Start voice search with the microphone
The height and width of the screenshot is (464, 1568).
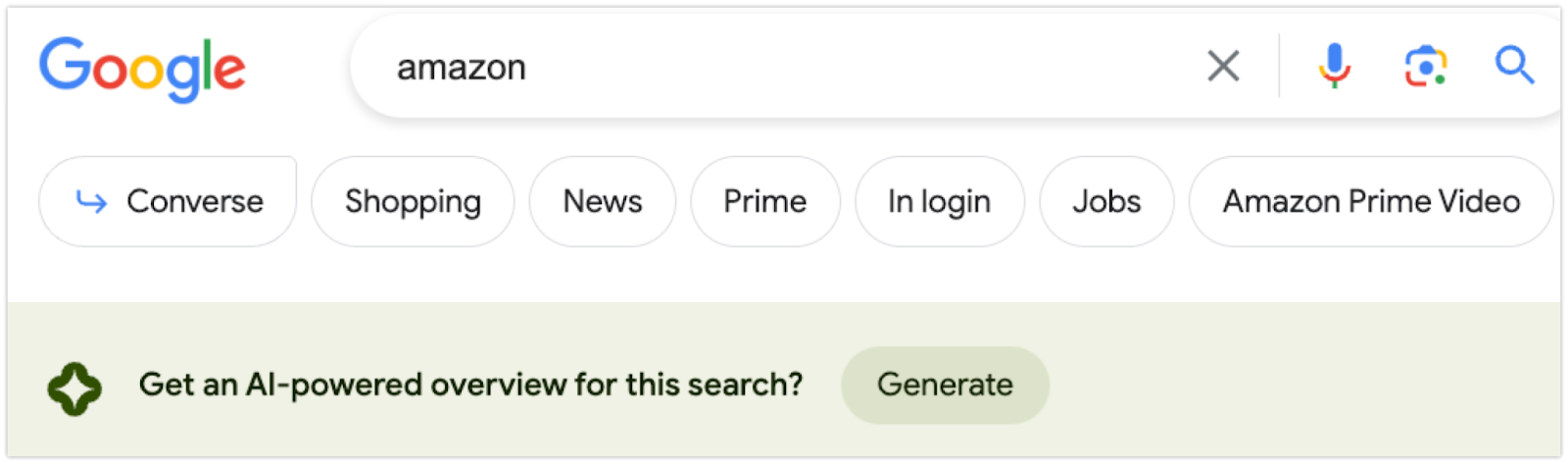pyautogui.click(x=1334, y=67)
